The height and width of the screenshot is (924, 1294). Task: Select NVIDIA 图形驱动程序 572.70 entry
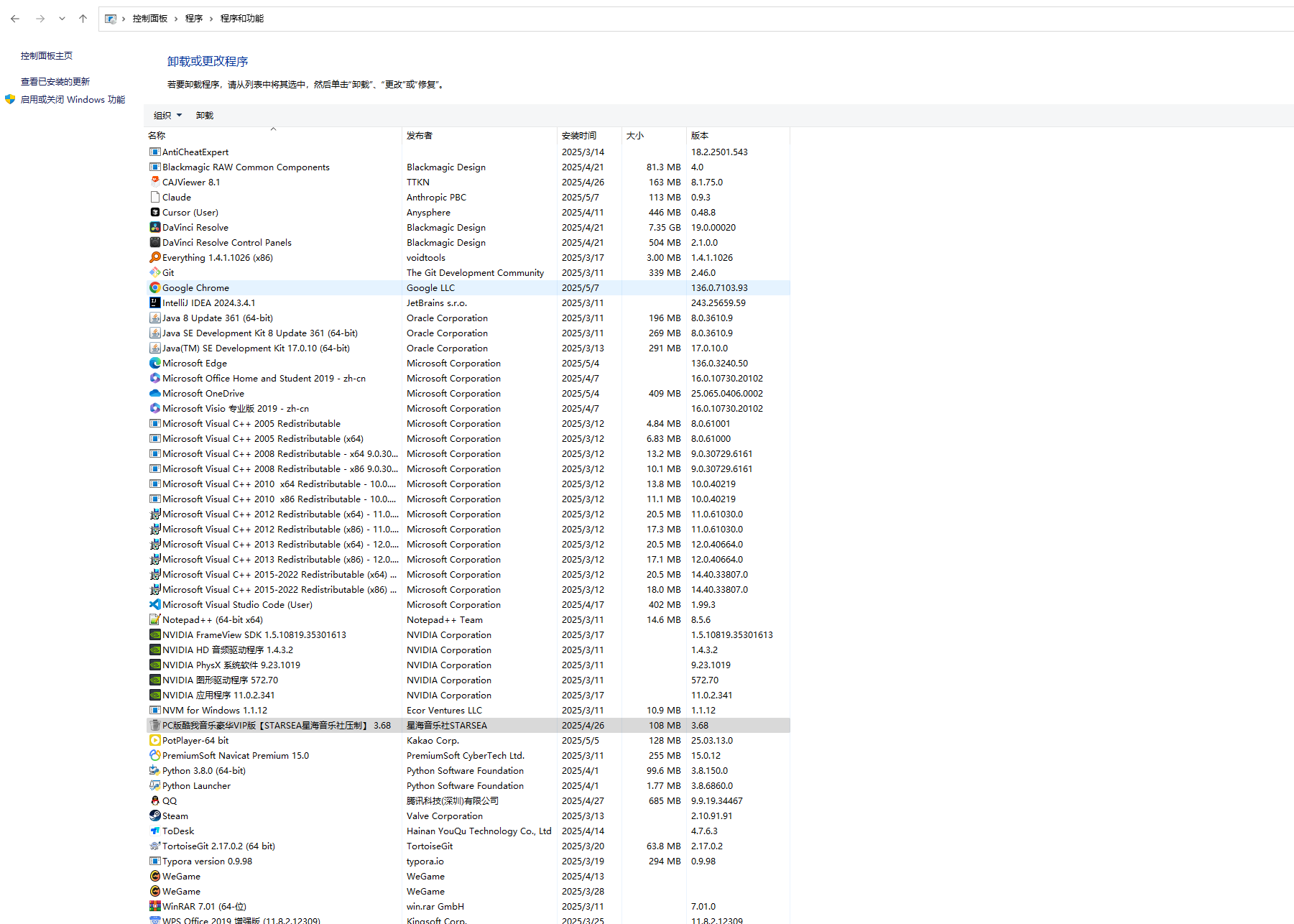[468, 680]
